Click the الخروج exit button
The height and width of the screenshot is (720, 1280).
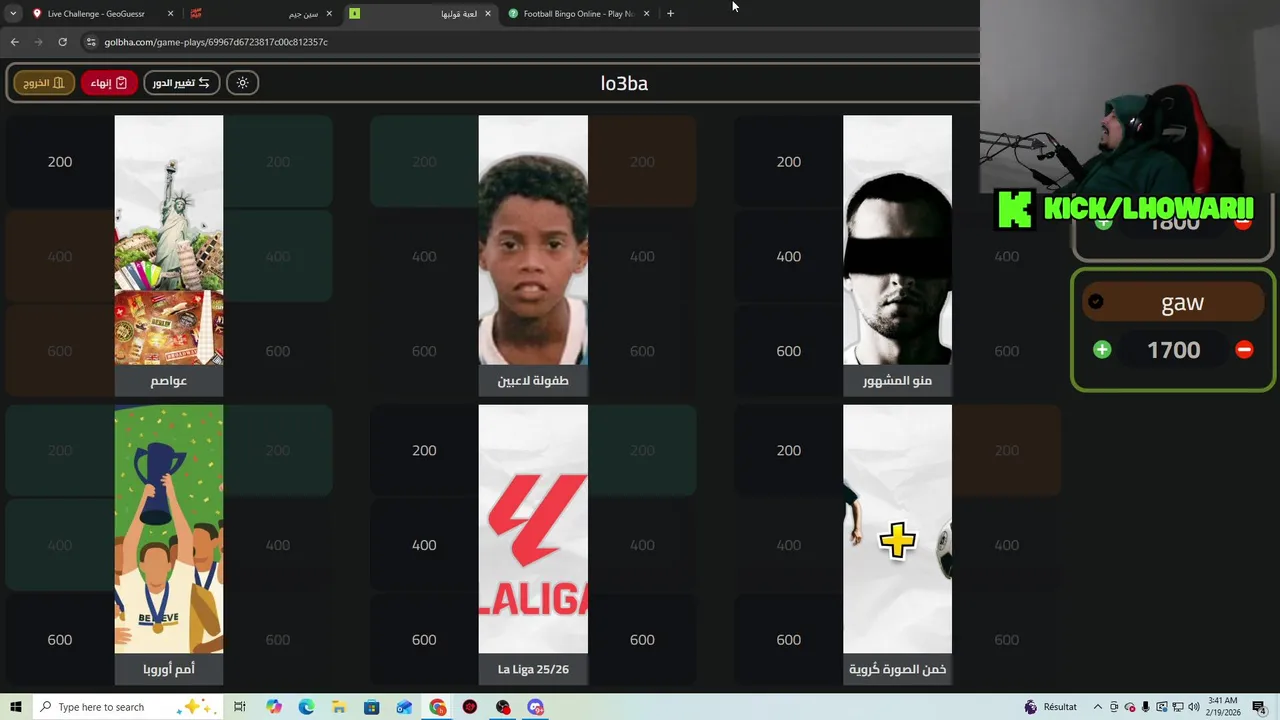pos(44,83)
